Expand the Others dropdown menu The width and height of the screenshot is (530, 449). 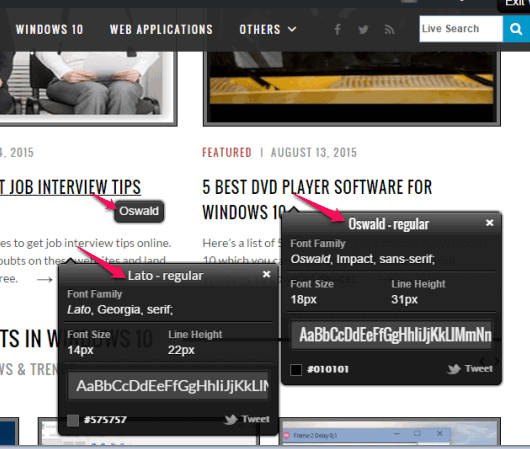coord(268,29)
